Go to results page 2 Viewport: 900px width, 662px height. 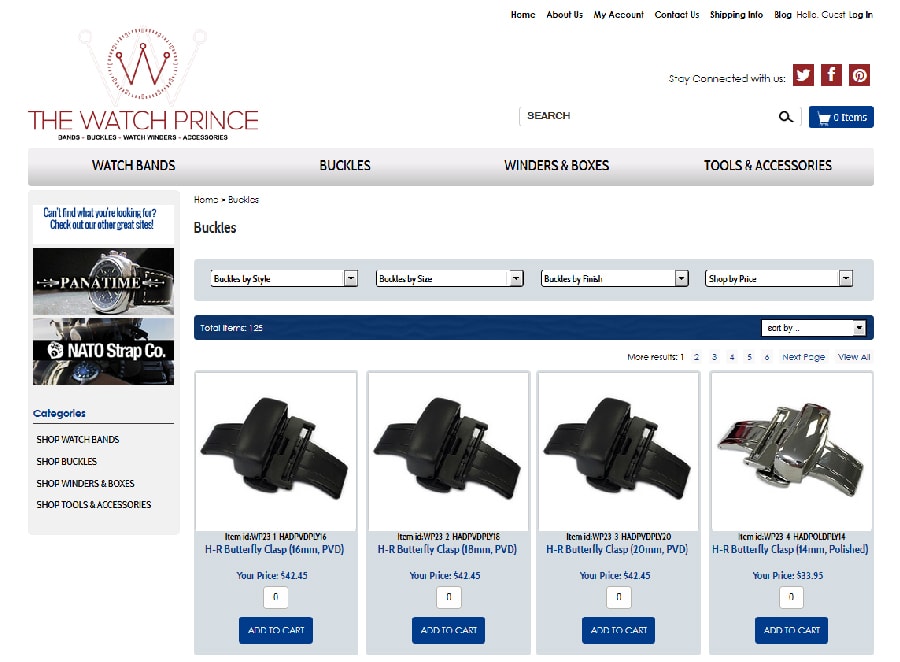(x=696, y=357)
